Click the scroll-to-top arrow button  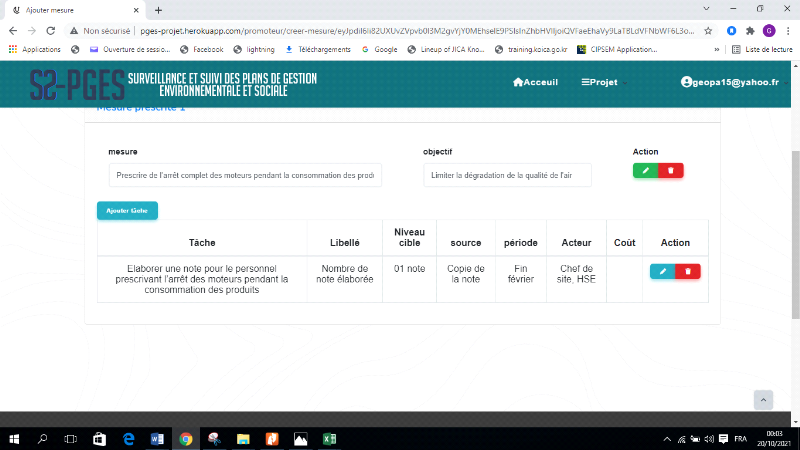tap(763, 400)
